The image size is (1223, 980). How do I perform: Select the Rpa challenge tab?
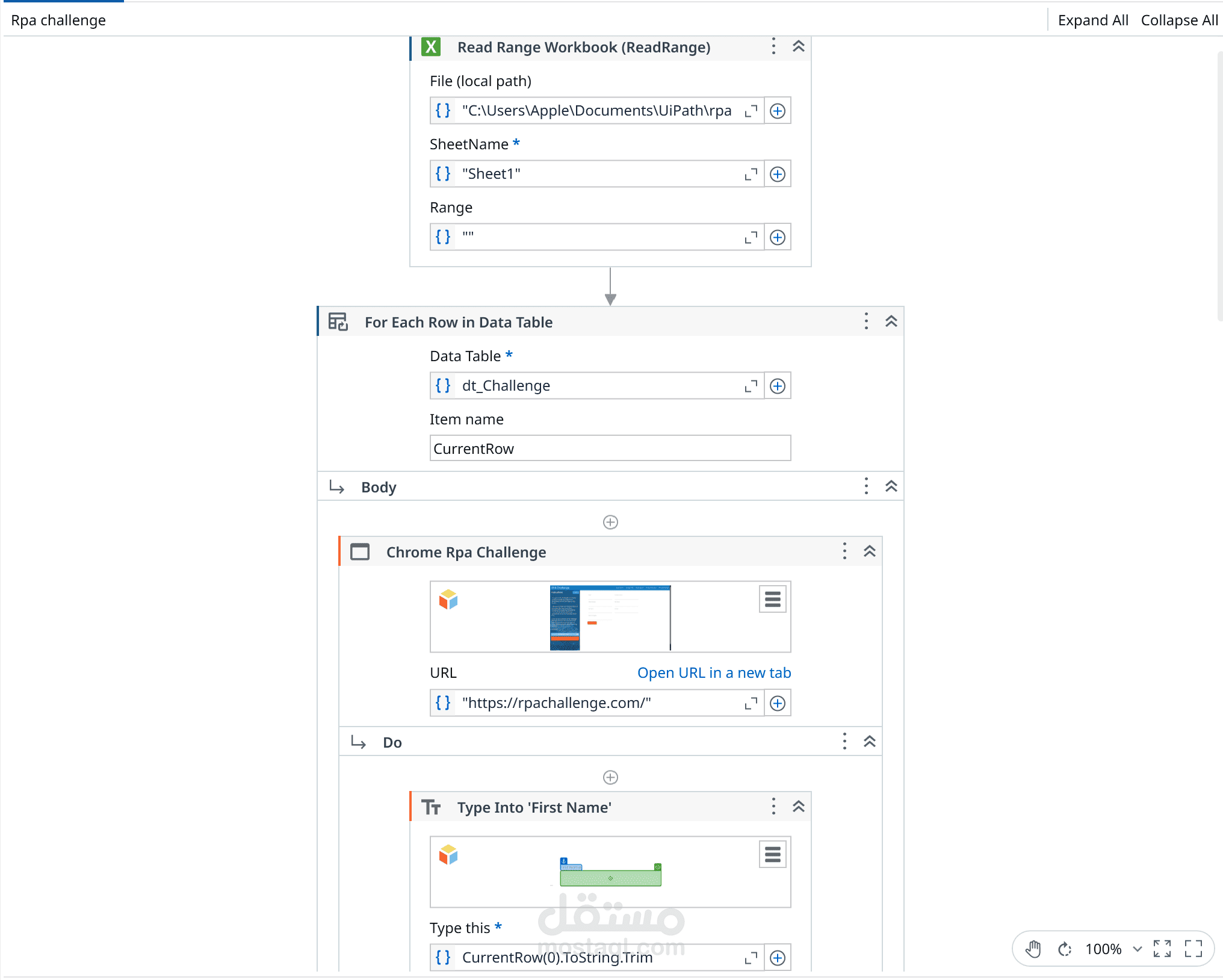[58, 20]
